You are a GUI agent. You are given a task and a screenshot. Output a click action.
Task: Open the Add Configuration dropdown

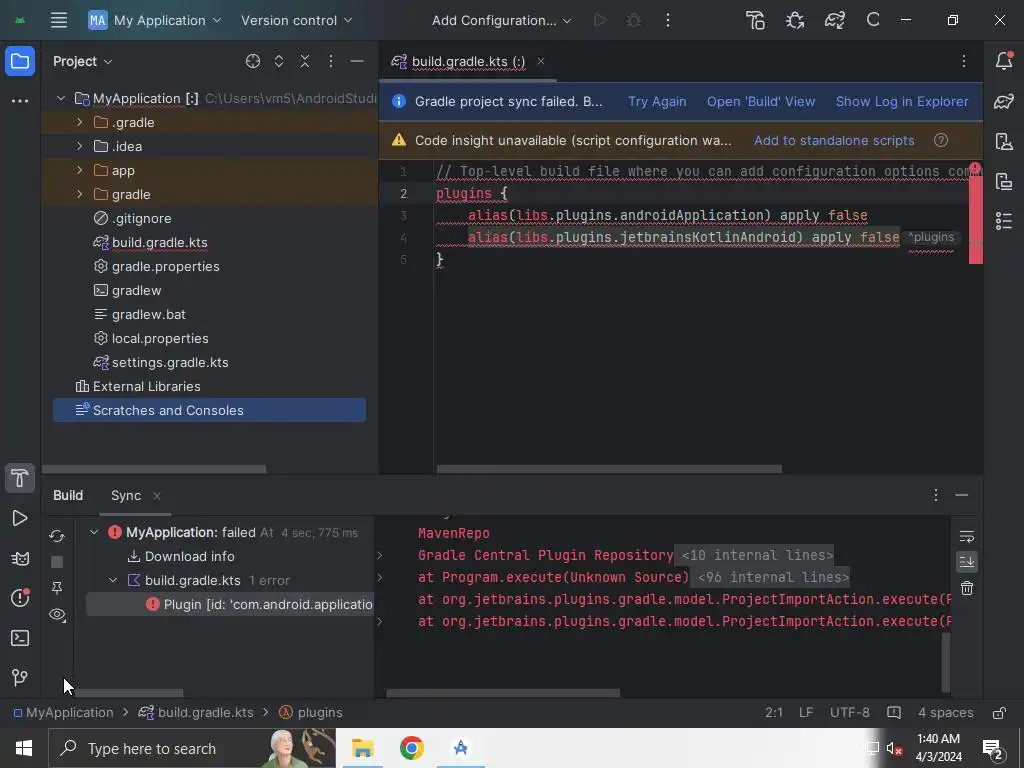click(x=502, y=20)
